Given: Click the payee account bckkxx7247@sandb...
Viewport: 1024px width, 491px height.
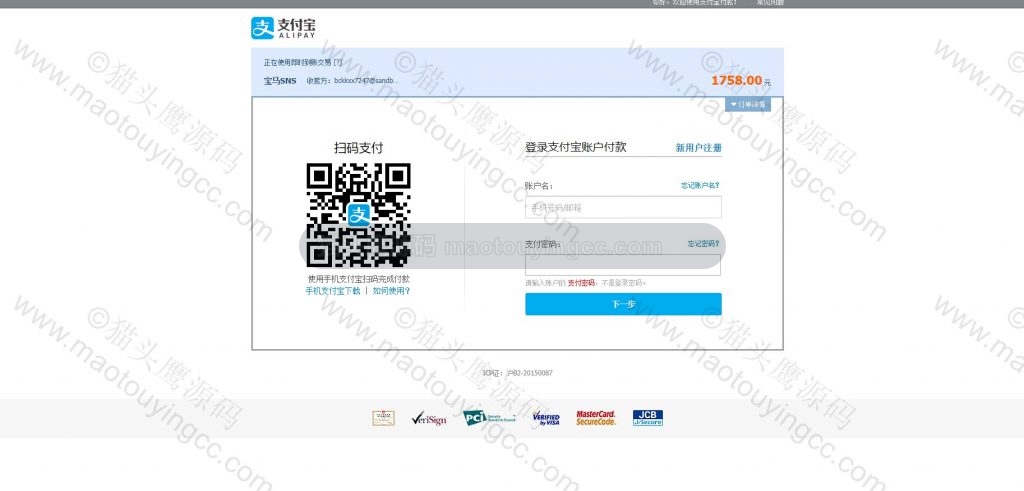Looking at the screenshot, I should pos(366,81).
